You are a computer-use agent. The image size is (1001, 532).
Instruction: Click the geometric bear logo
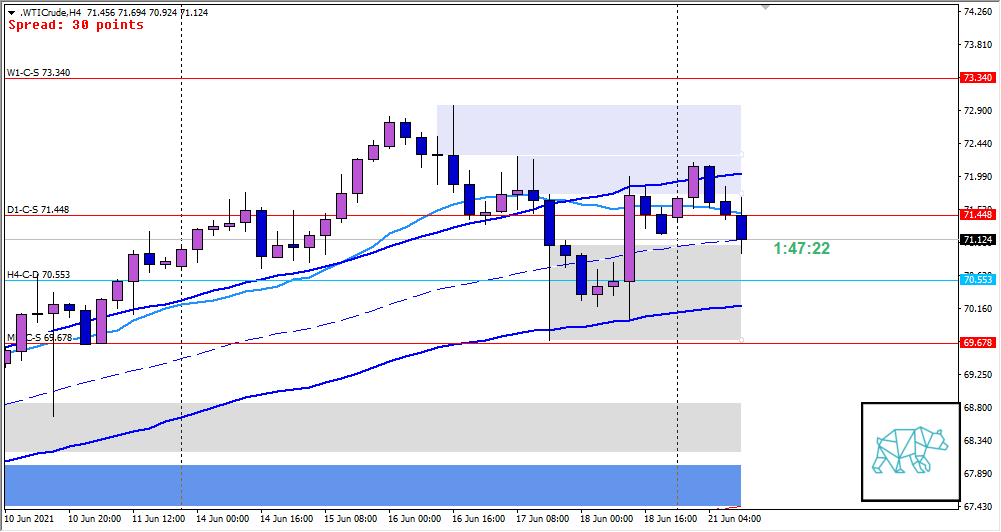click(909, 451)
